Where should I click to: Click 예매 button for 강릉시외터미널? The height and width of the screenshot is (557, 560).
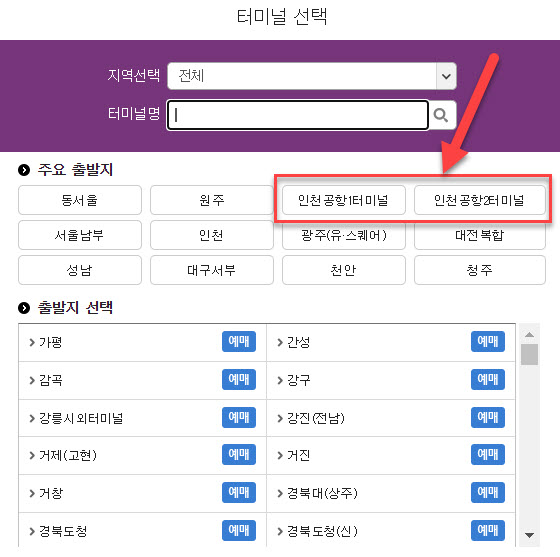pos(239,417)
